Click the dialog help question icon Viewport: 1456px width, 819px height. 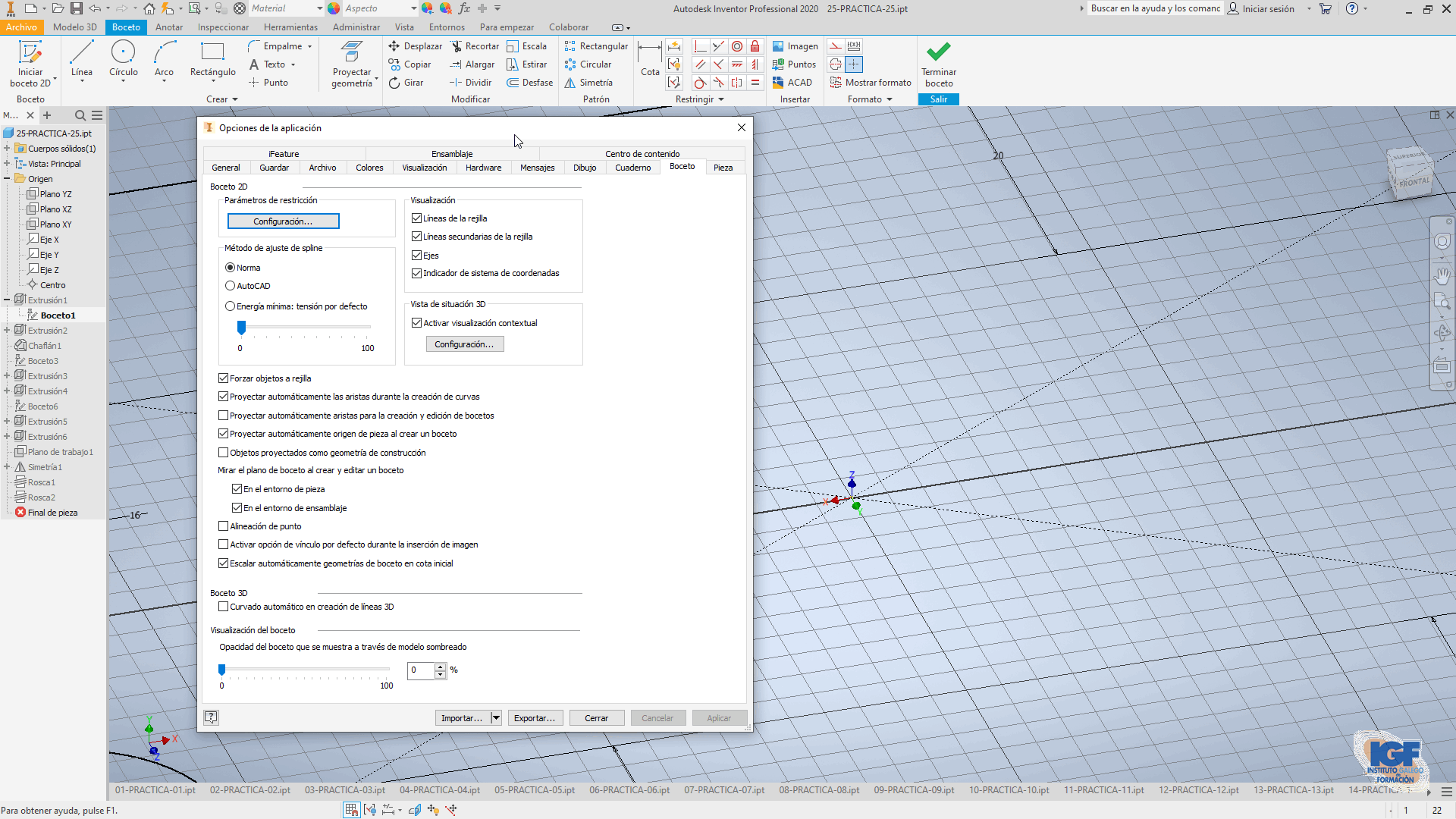coord(211,717)
